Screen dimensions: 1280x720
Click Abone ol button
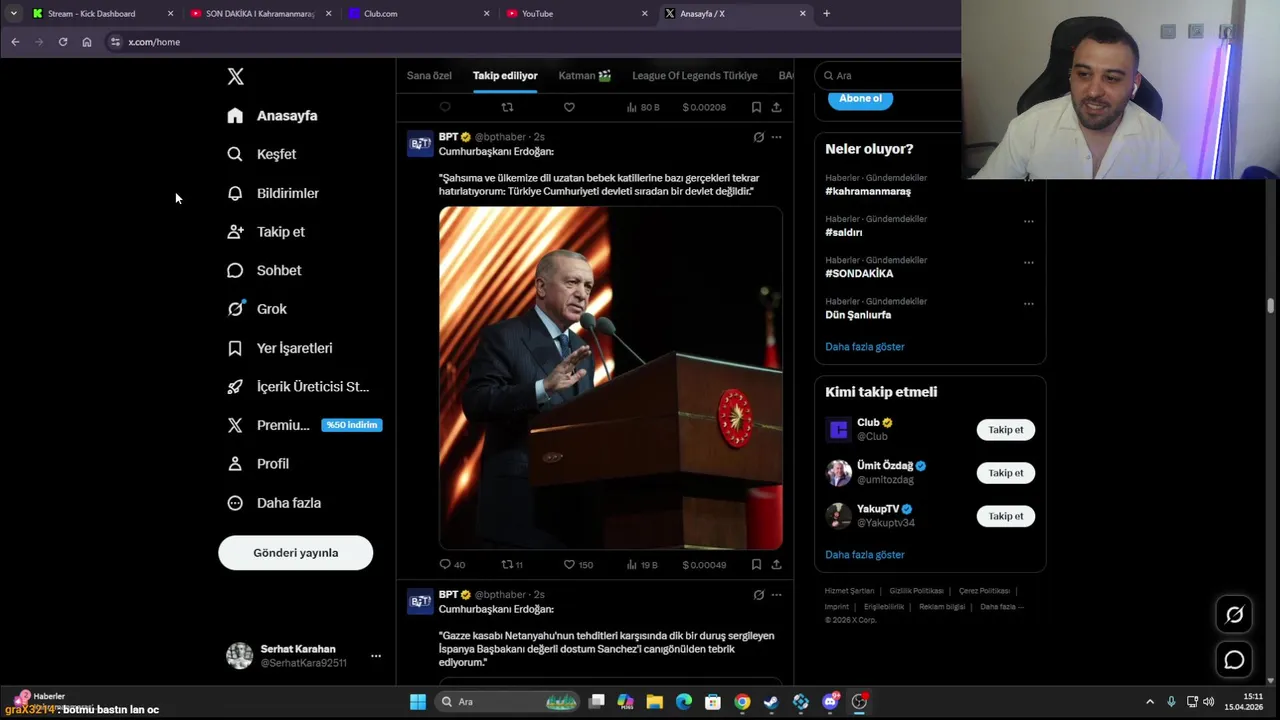(860, 98)
